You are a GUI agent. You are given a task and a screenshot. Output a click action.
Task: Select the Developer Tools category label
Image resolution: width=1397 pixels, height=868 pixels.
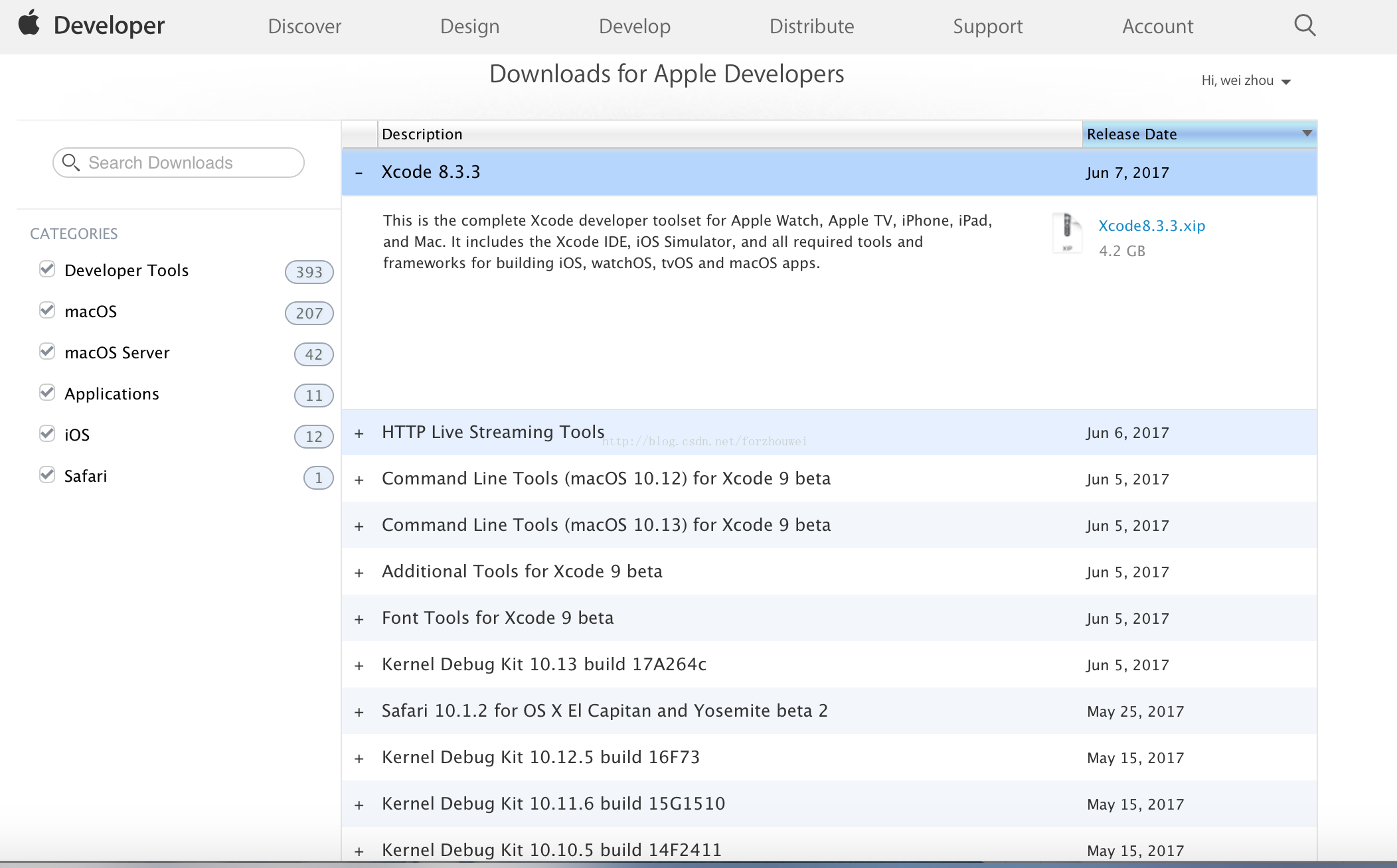(x=127, y=270)
